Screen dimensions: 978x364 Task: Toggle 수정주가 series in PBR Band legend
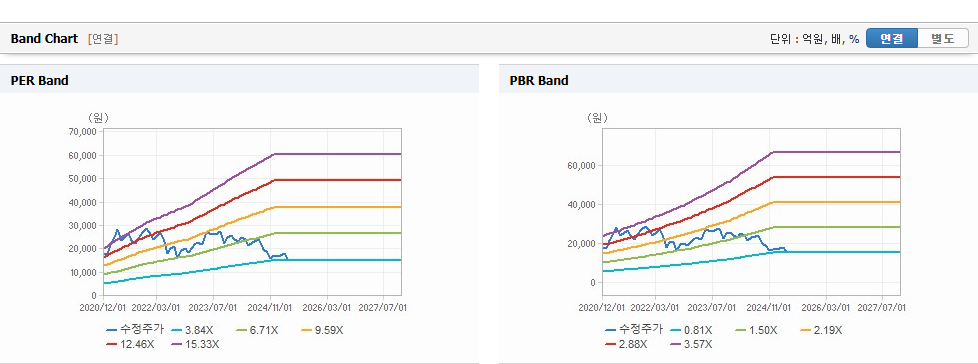[634, 330]
